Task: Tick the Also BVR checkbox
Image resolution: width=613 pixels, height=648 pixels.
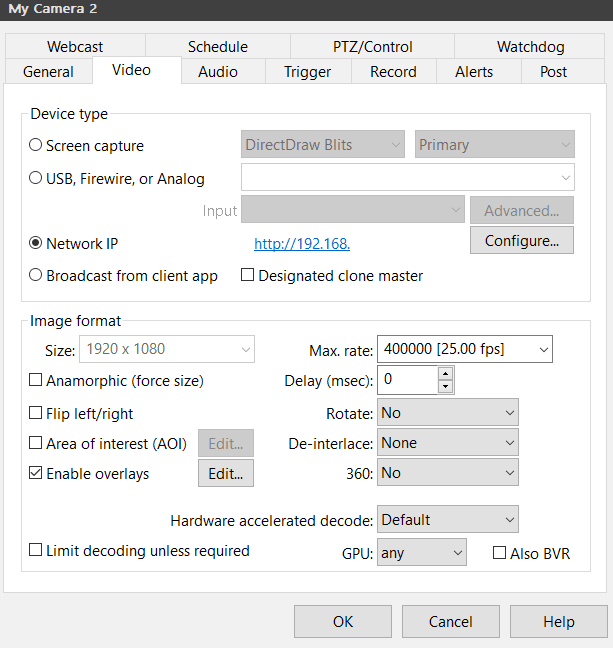Action: [500, 553]
